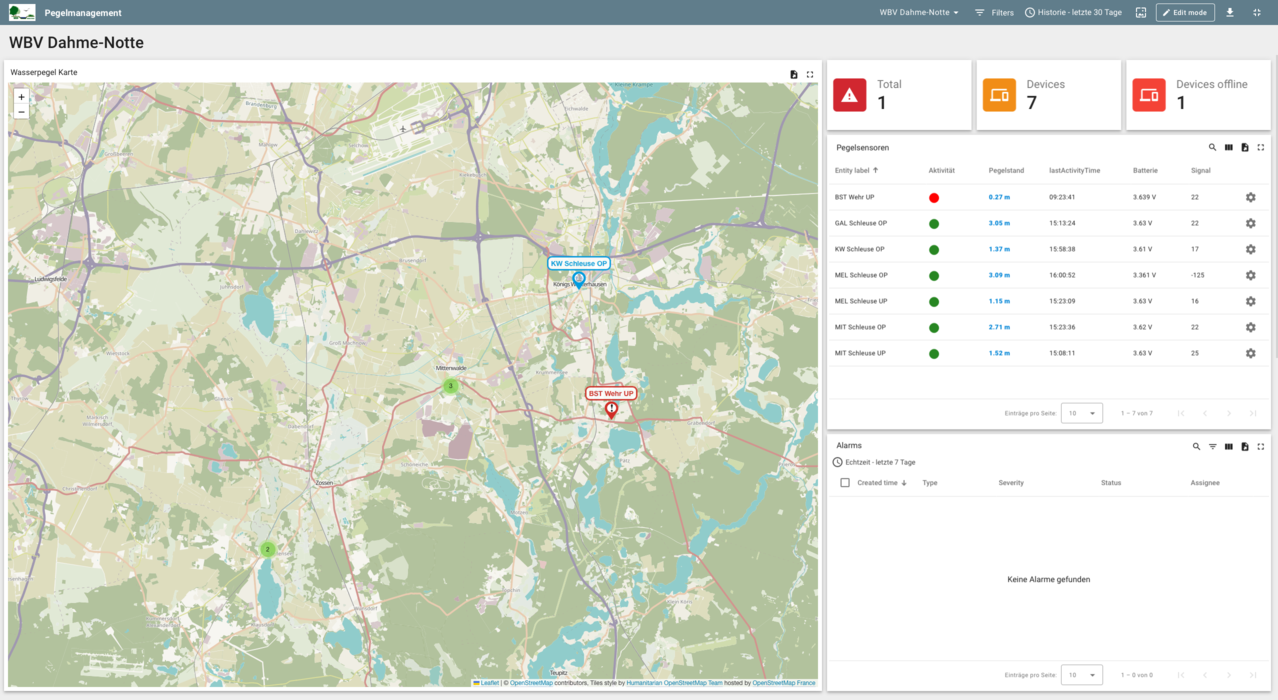Sort alarms by Created time header

pos(880,483)
